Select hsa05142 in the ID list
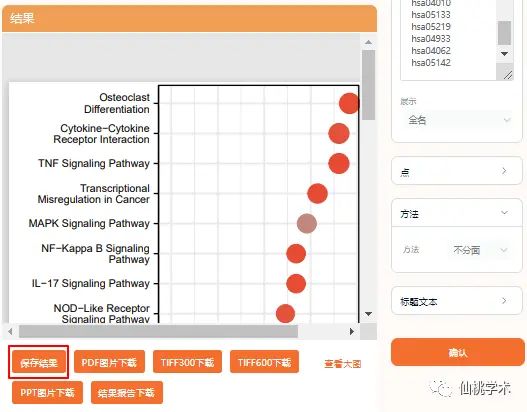Viewport: 527px width, 412px height. point(431,63)
